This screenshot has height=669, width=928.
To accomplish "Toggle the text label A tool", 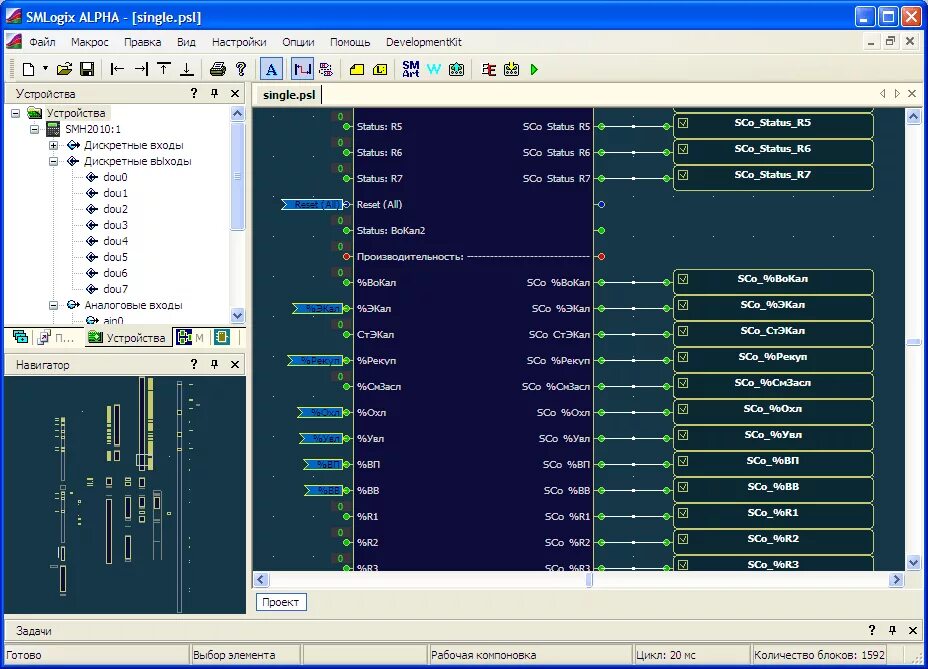I will click(272, 69).
